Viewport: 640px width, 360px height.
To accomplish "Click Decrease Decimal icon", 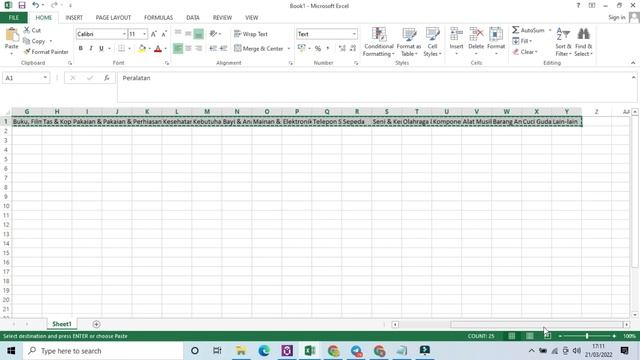I will coord(353,48).
